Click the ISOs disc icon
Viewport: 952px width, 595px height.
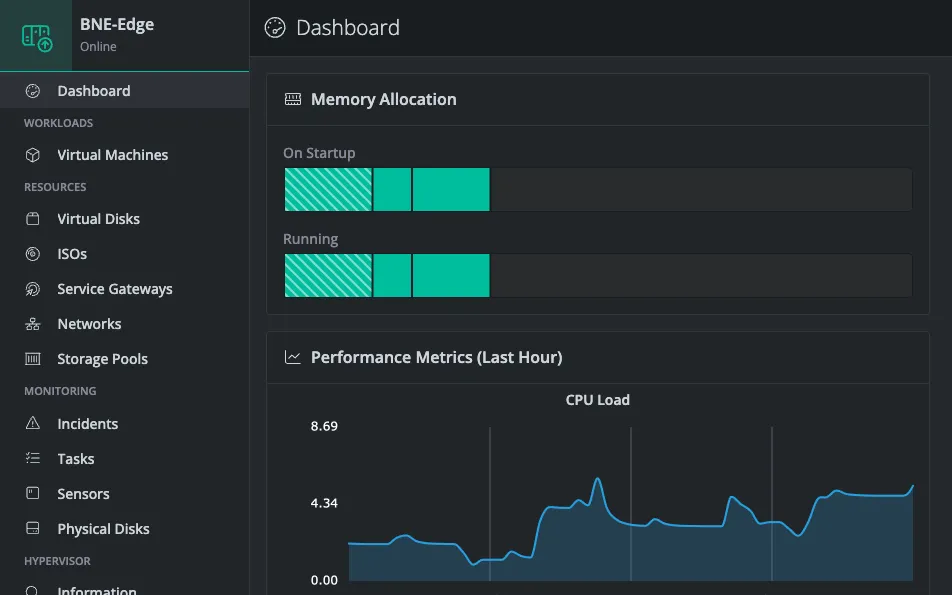click(x=33, y=254)
